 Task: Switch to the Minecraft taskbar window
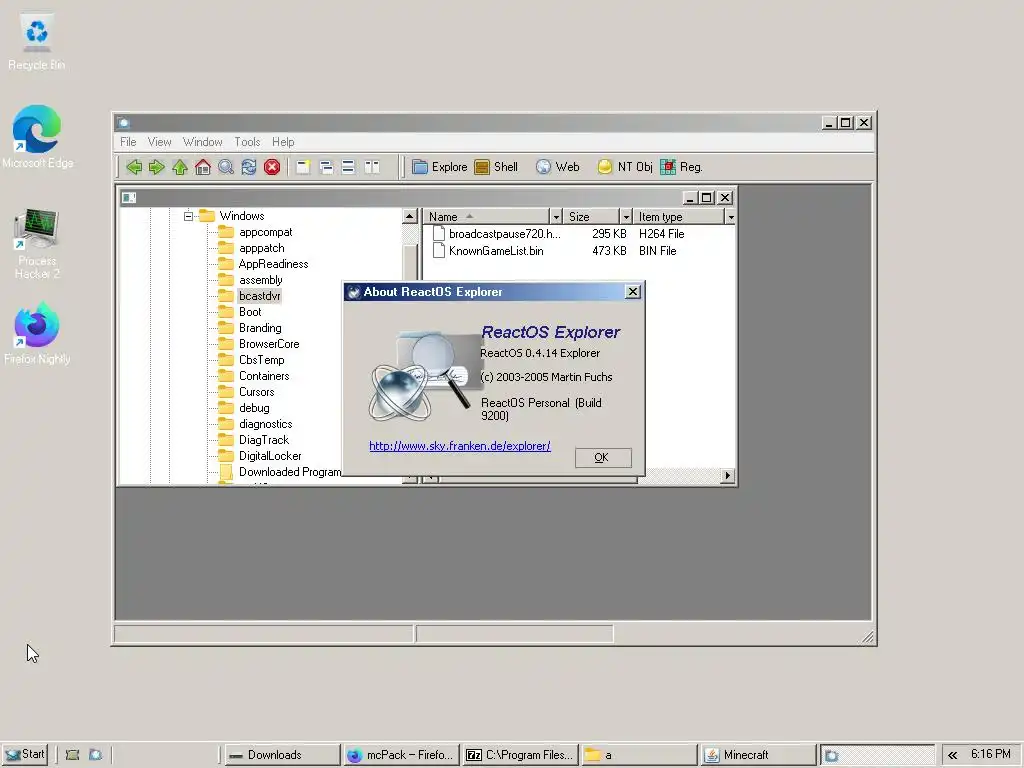758,755
